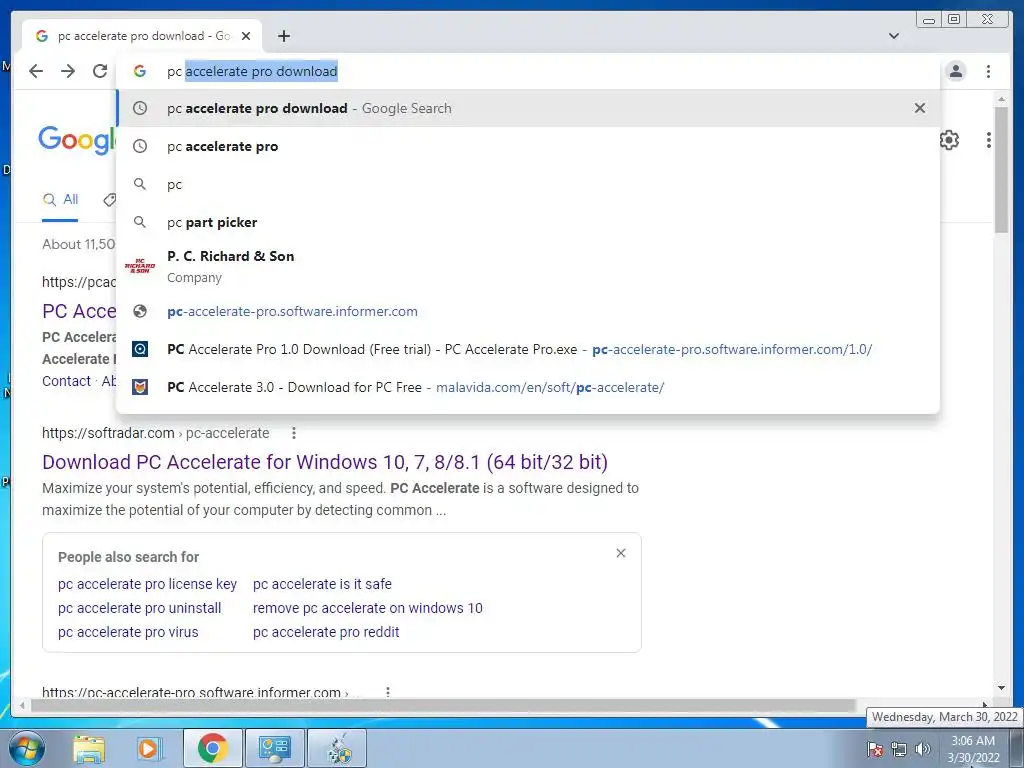This screenshot has width=1024, height=768.
Task: Search 'remove pc accelerate on windows 10'
Action: pyautogui.click(x=368, y=608)
